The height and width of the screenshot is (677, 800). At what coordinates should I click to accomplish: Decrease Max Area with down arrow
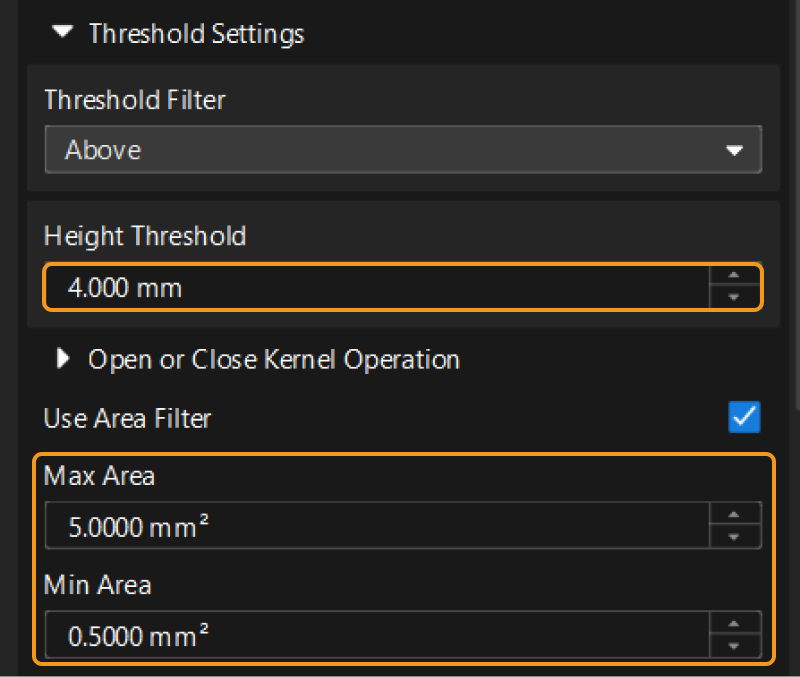tap(734, 537)
